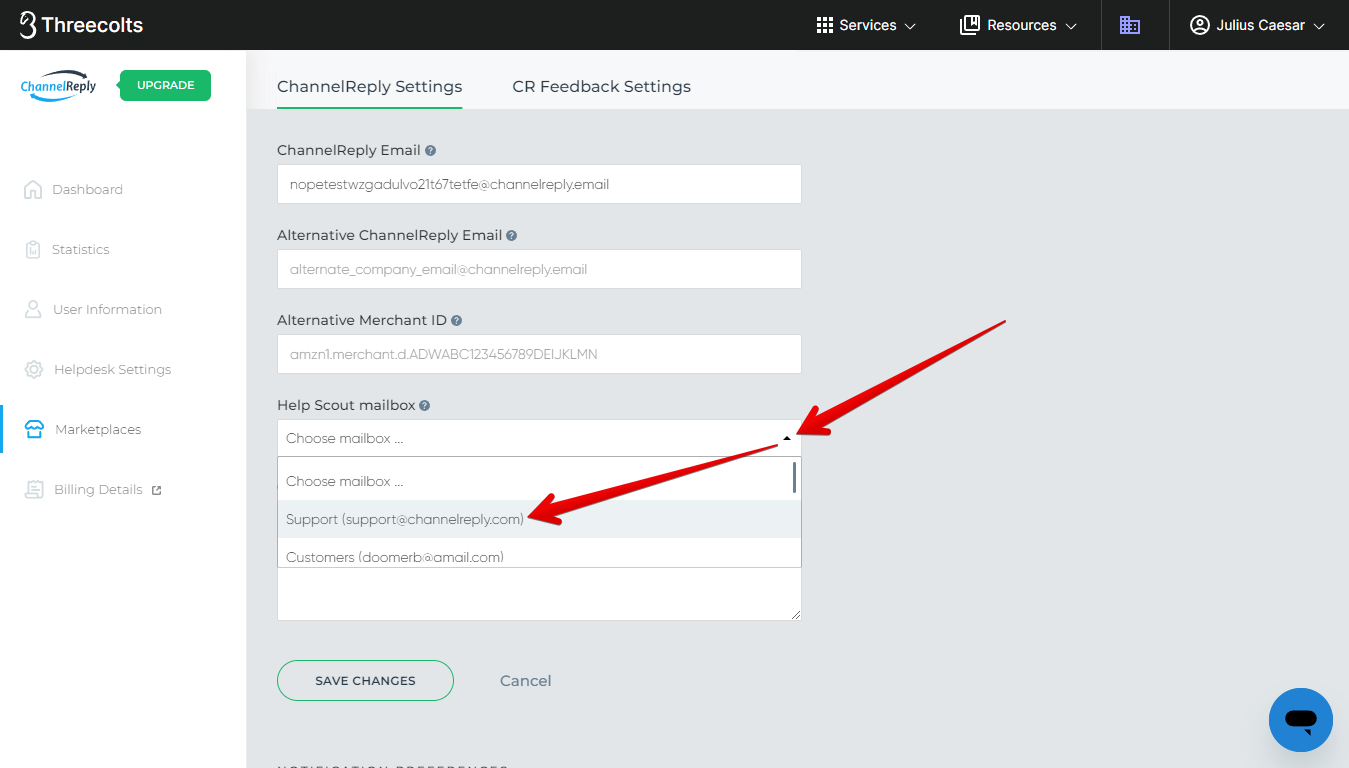Click help icon next to Alternative ChannelReply Email
Viewport: 1349px width, 768px height.
pyautogui.click(x=511, y=235)
